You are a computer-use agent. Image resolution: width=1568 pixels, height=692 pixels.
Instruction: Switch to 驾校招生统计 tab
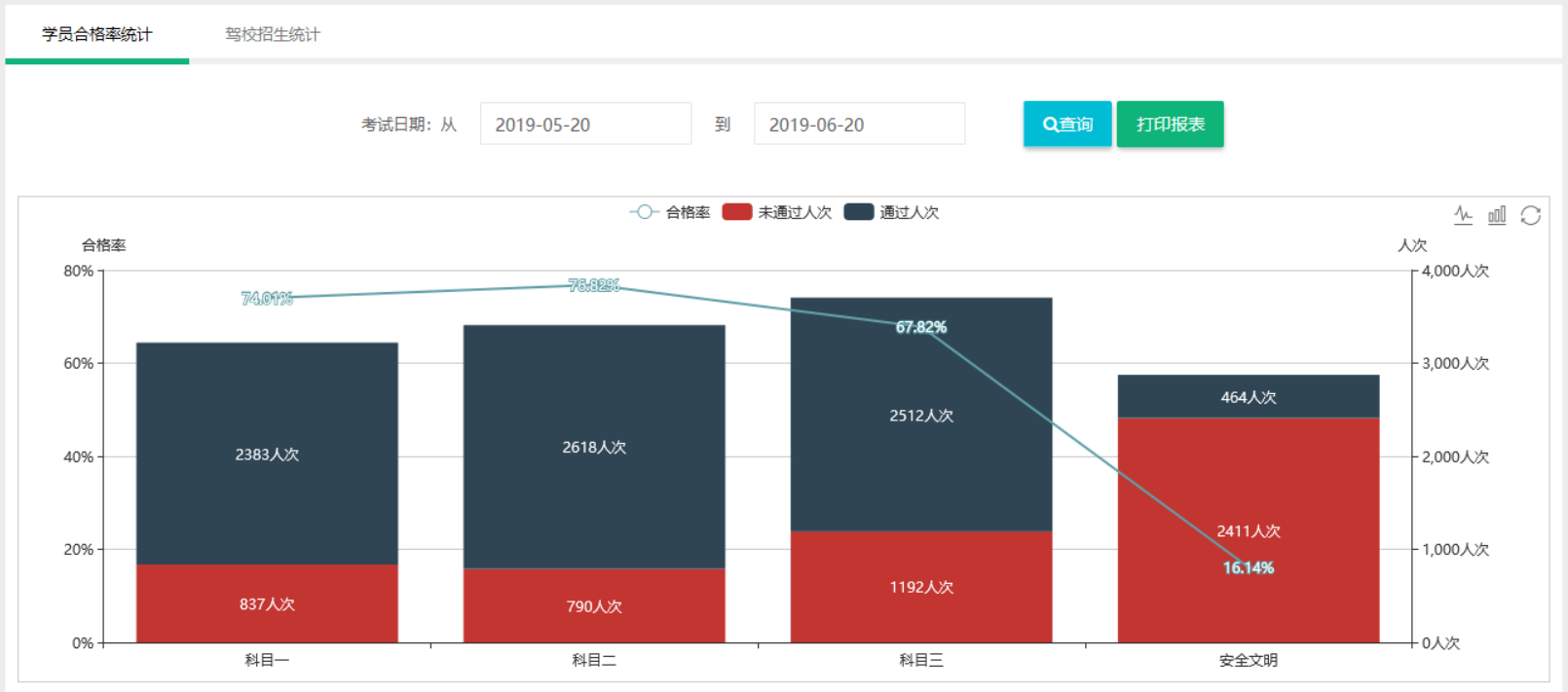[x=273, y=34]
